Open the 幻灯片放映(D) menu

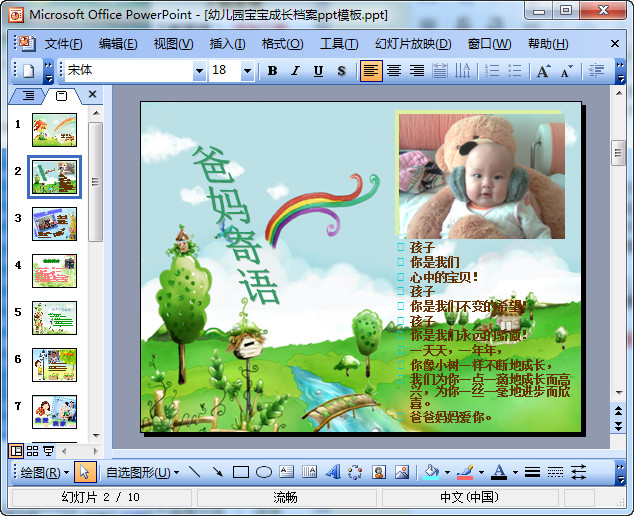(x=413, y=44)
